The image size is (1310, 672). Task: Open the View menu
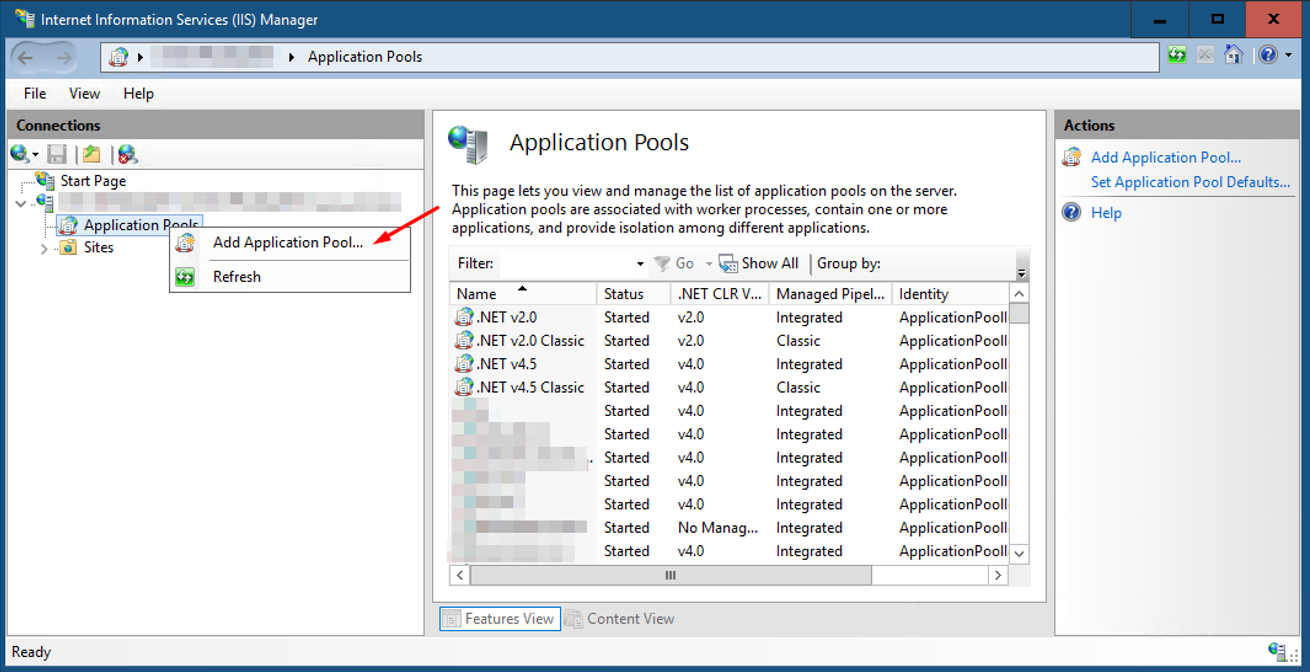84,93
